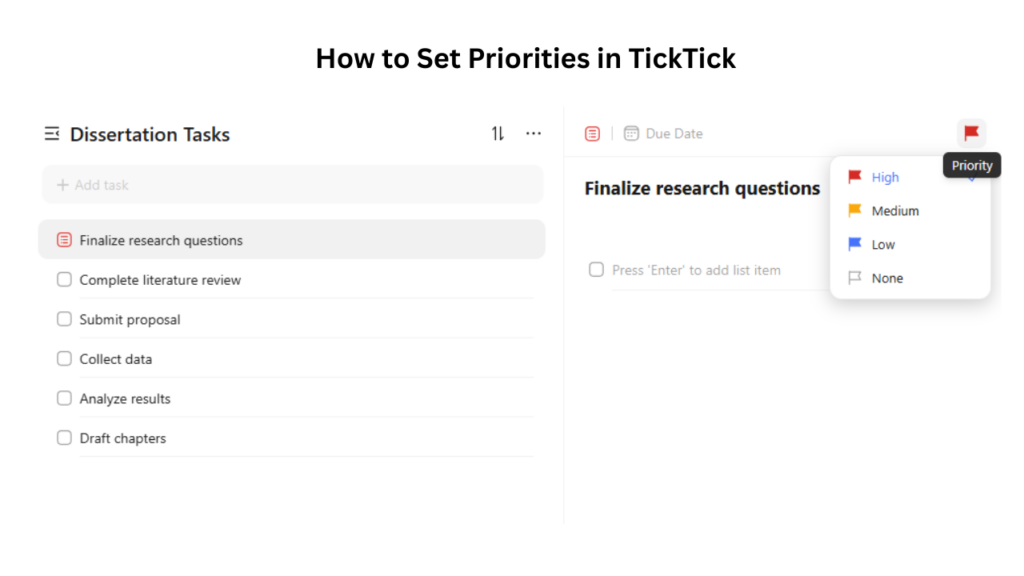The height and width of the screenshot is (576, 1024).
Task: Tick the Collect data checkbox
Action: pos(64,358)
